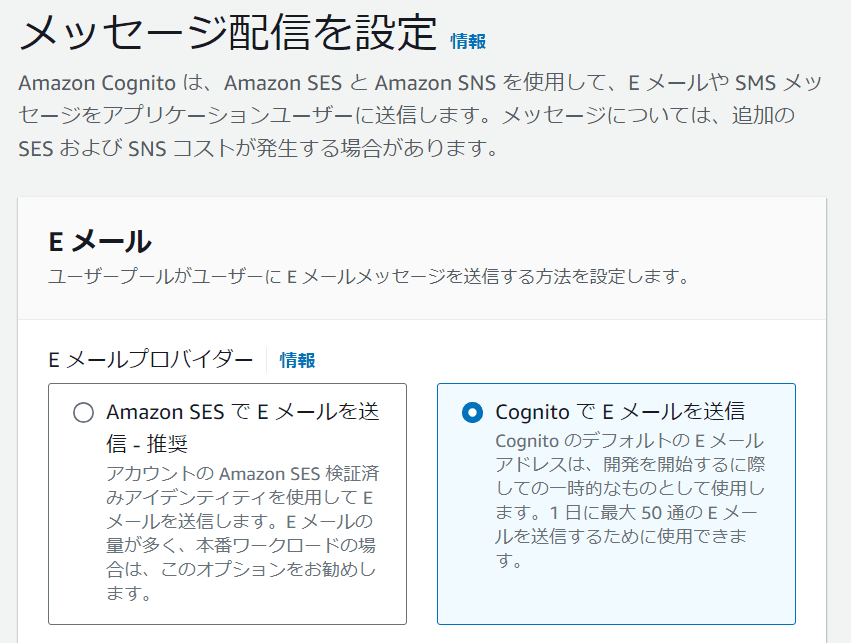Open the 情報 link next to Eメールプロバイダー
The width and height of the screenshot is (851, 643).
(x=297, y=360)
